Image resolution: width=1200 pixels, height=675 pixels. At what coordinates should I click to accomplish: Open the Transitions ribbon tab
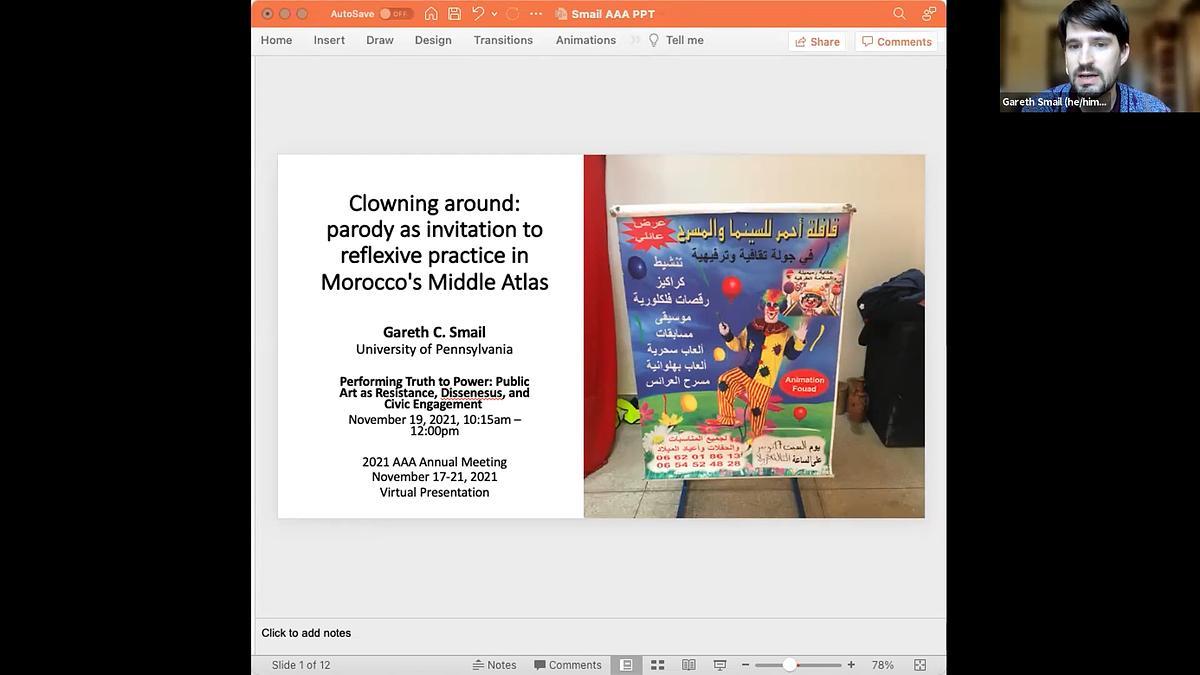click(503, 40)
